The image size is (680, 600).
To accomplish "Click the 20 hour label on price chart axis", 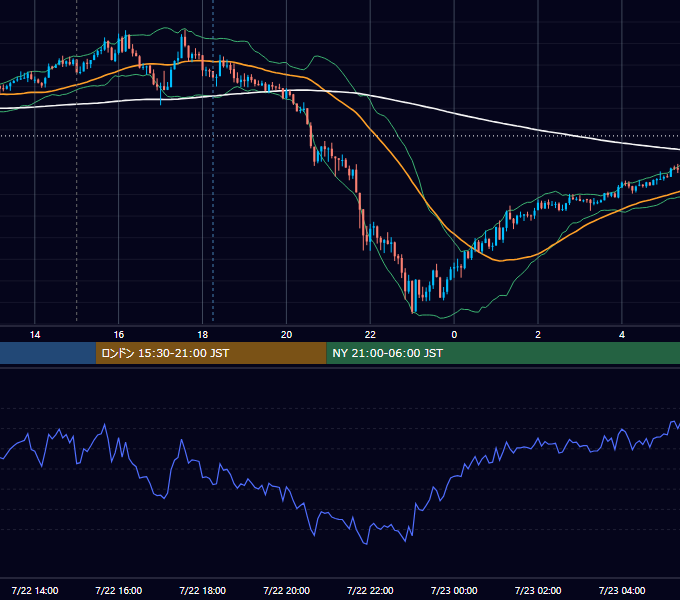I will coord(286,335).
